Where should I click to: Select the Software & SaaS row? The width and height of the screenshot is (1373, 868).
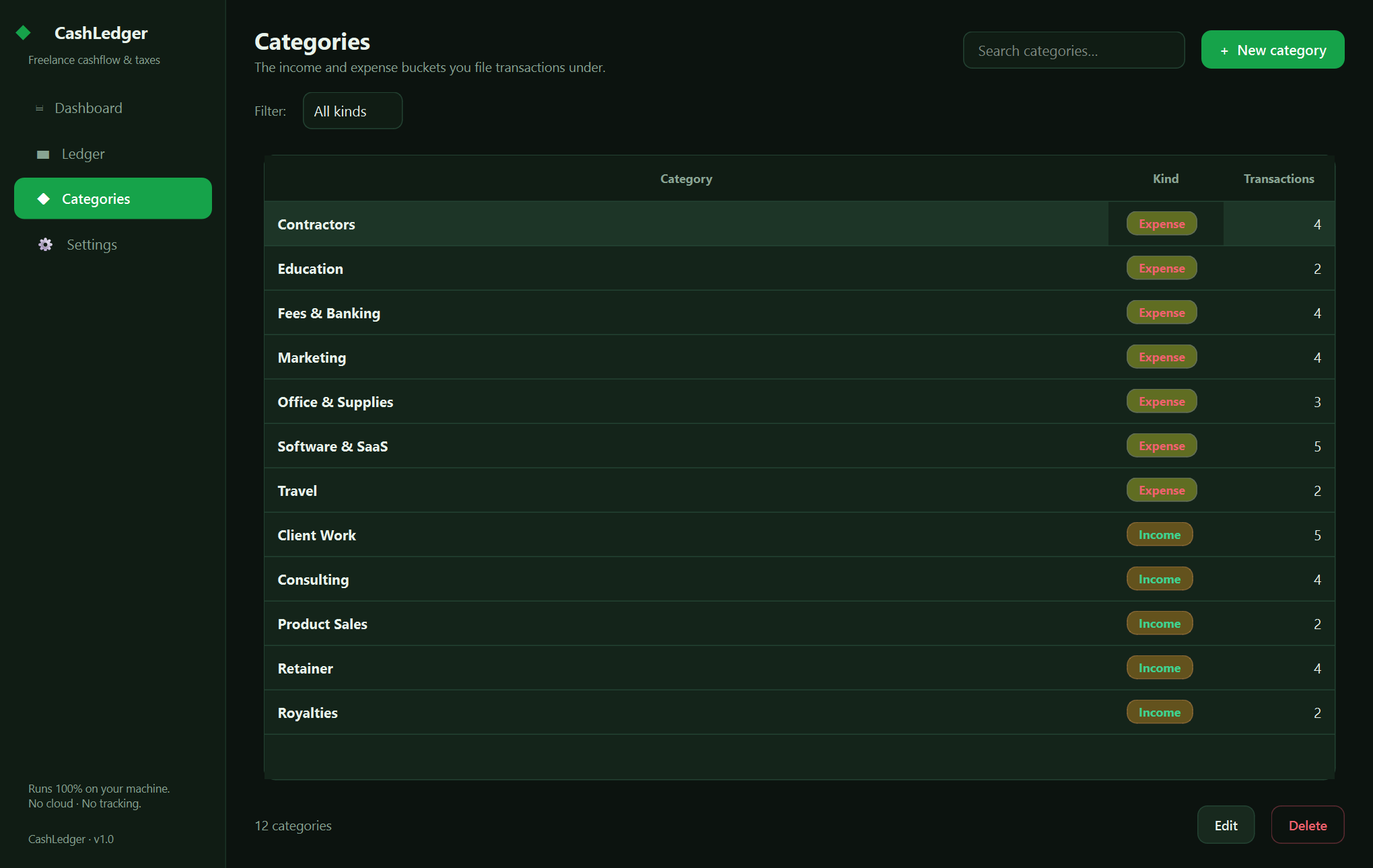pos(800,446)
